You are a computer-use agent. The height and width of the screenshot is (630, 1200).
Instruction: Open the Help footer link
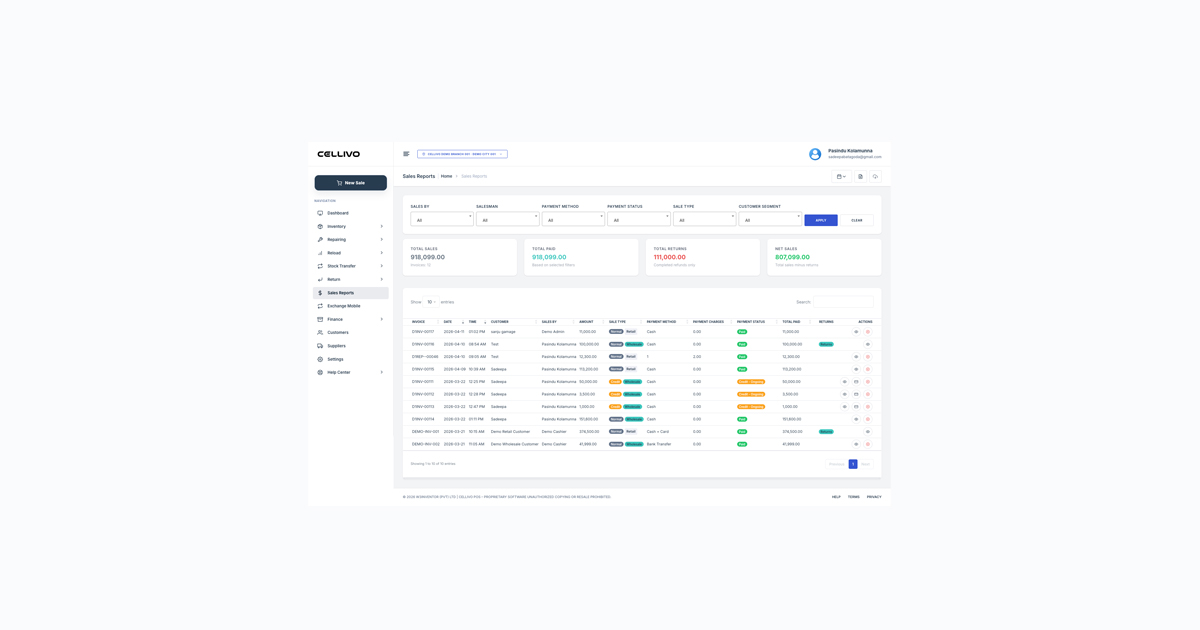tap(836, 497)
